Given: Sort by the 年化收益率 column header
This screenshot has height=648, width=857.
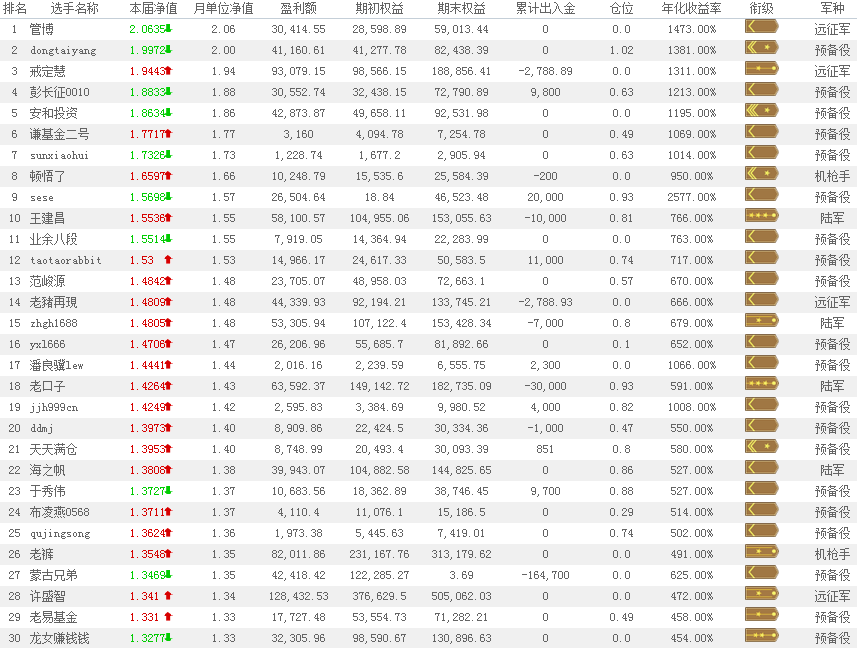Looking at the screenshot, I should point(690,8).
